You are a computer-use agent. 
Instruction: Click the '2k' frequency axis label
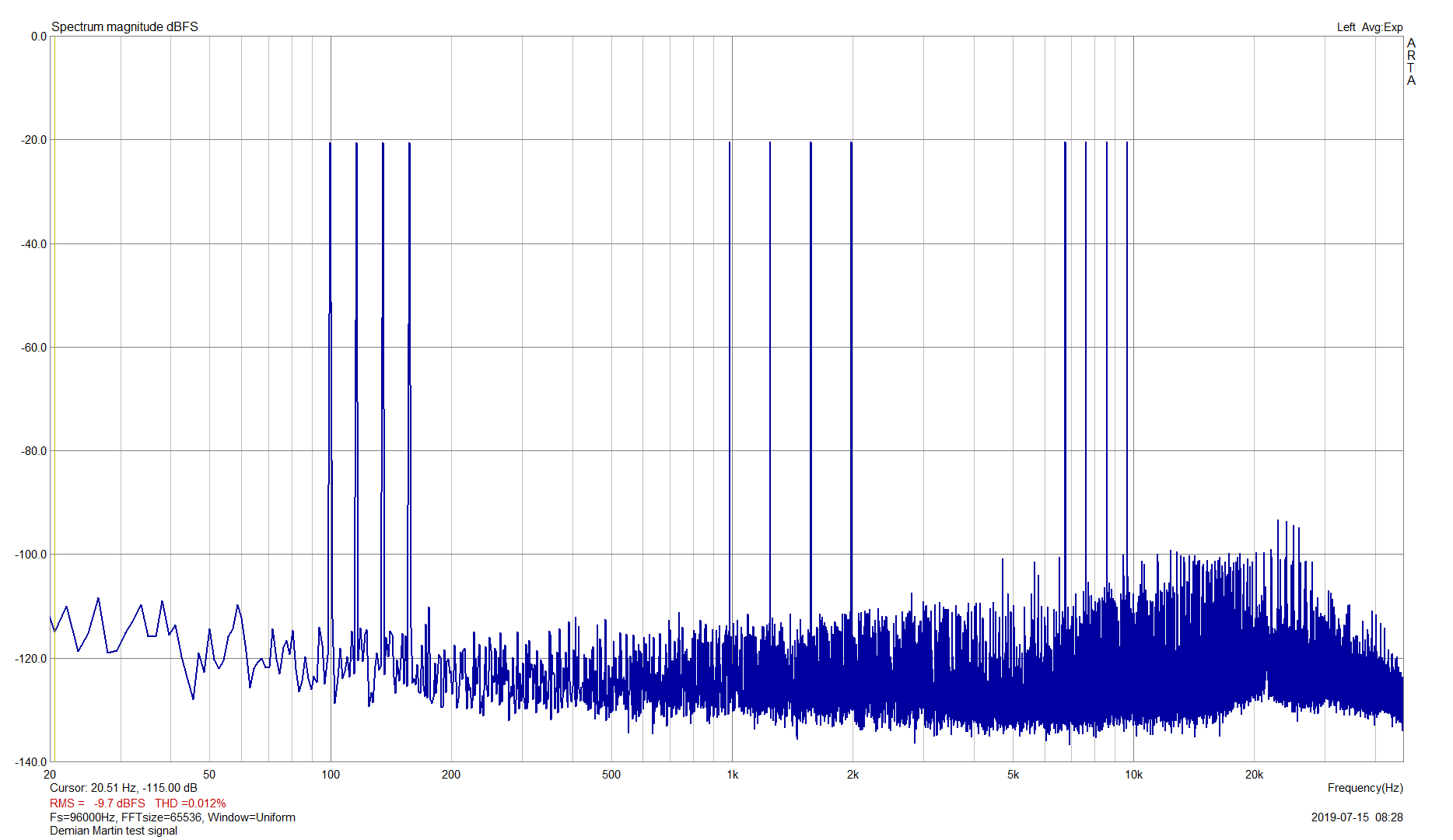point(853,775)
